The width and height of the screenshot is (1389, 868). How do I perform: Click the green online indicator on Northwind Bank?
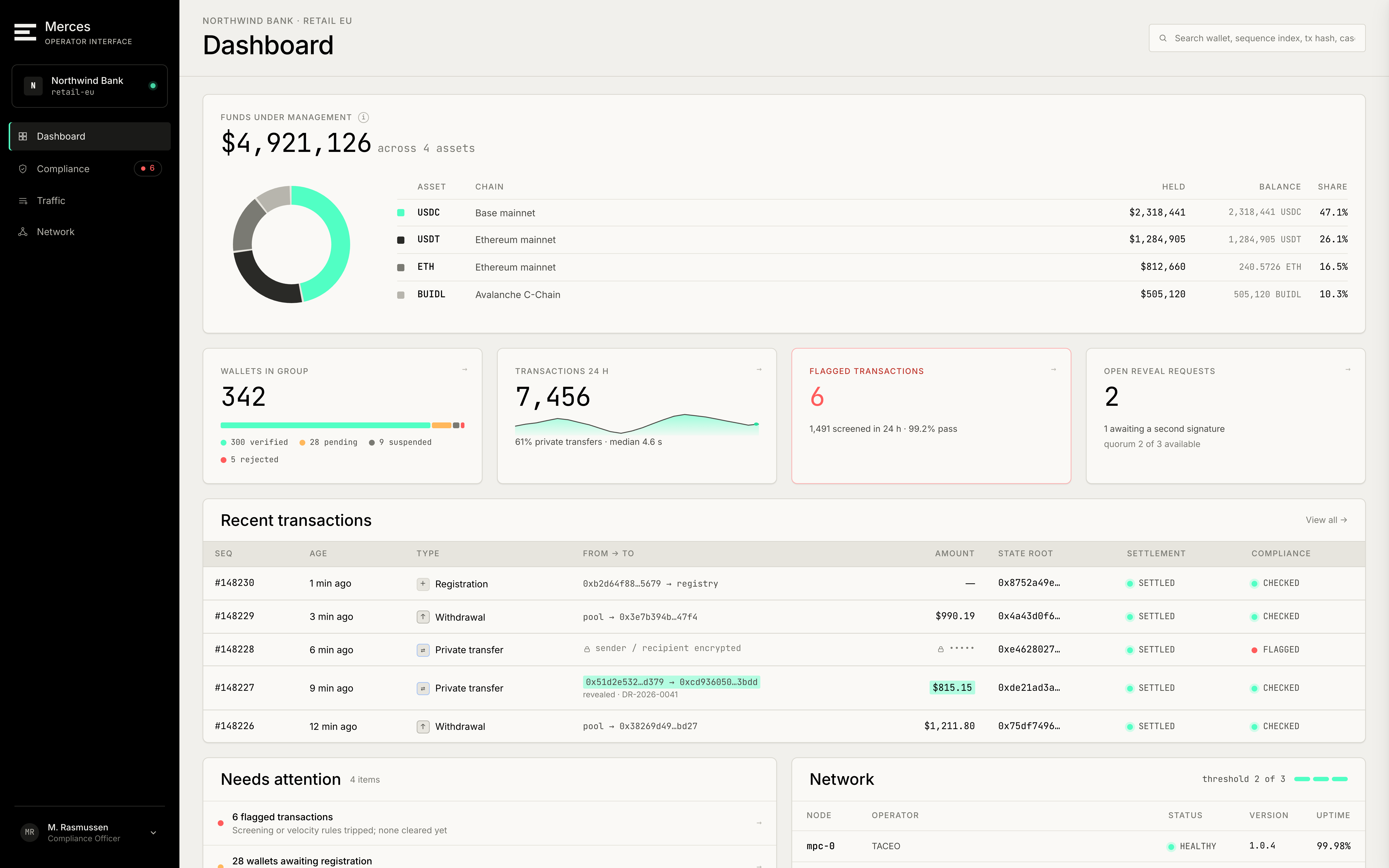click(153, 86)
